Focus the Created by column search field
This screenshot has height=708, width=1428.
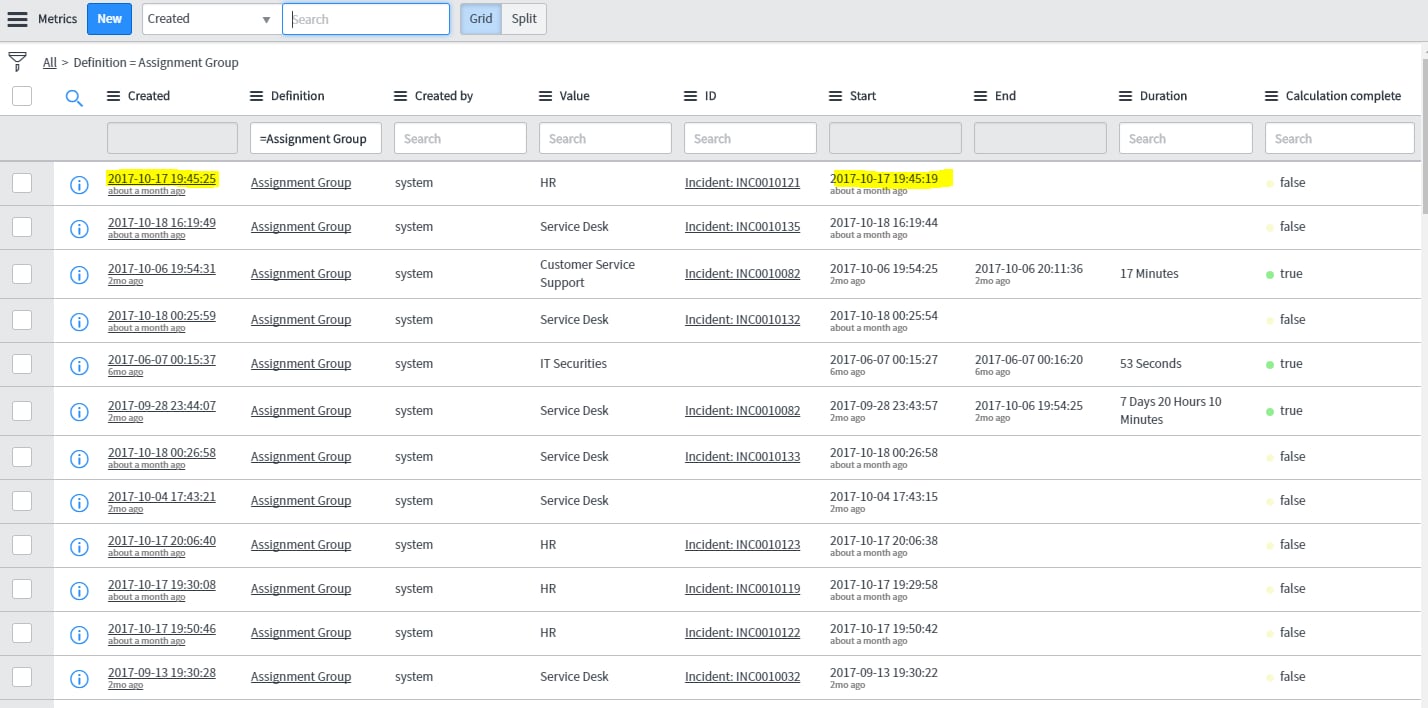460,138
